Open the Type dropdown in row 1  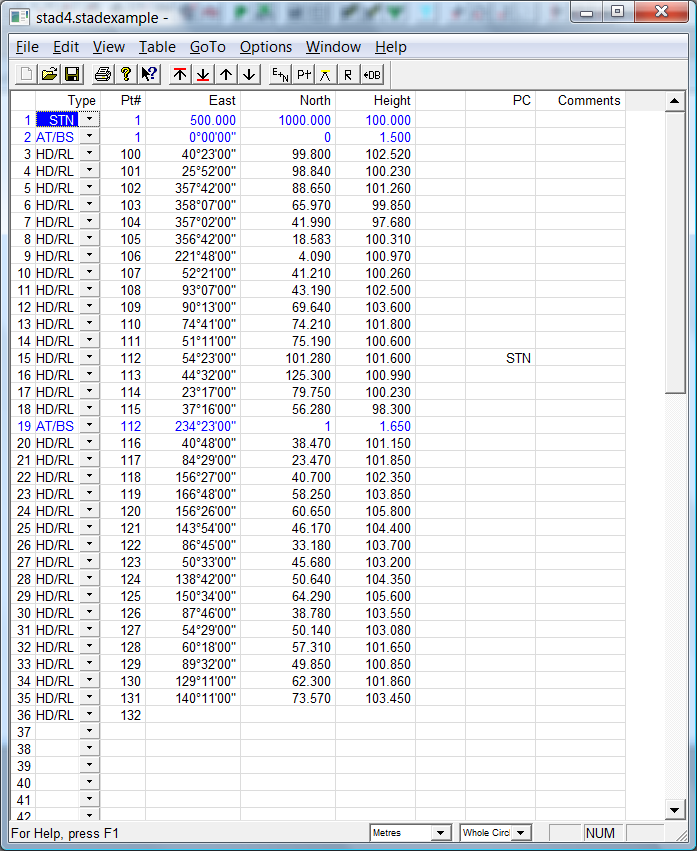(x=90, y=120)
